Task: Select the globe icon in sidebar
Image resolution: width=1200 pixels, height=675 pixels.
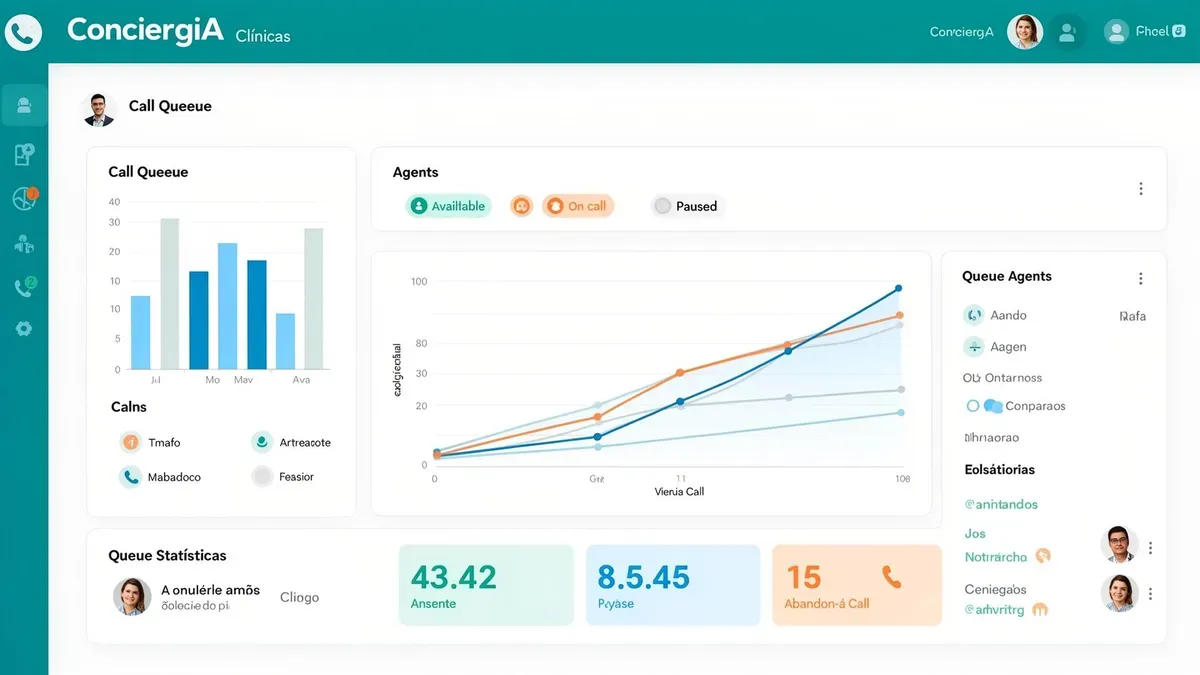Action: point(24,198)
